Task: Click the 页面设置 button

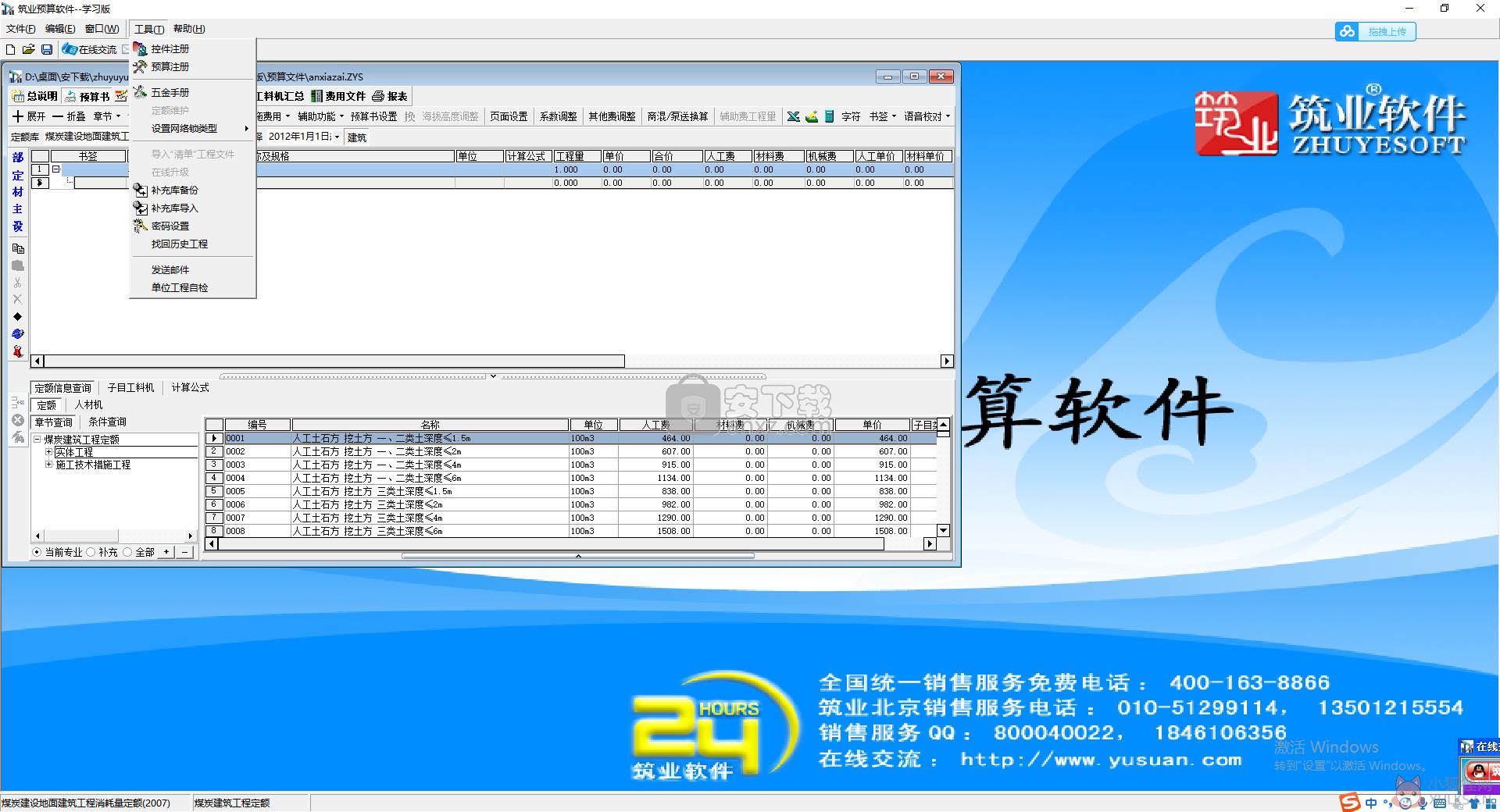Action: 509,116
